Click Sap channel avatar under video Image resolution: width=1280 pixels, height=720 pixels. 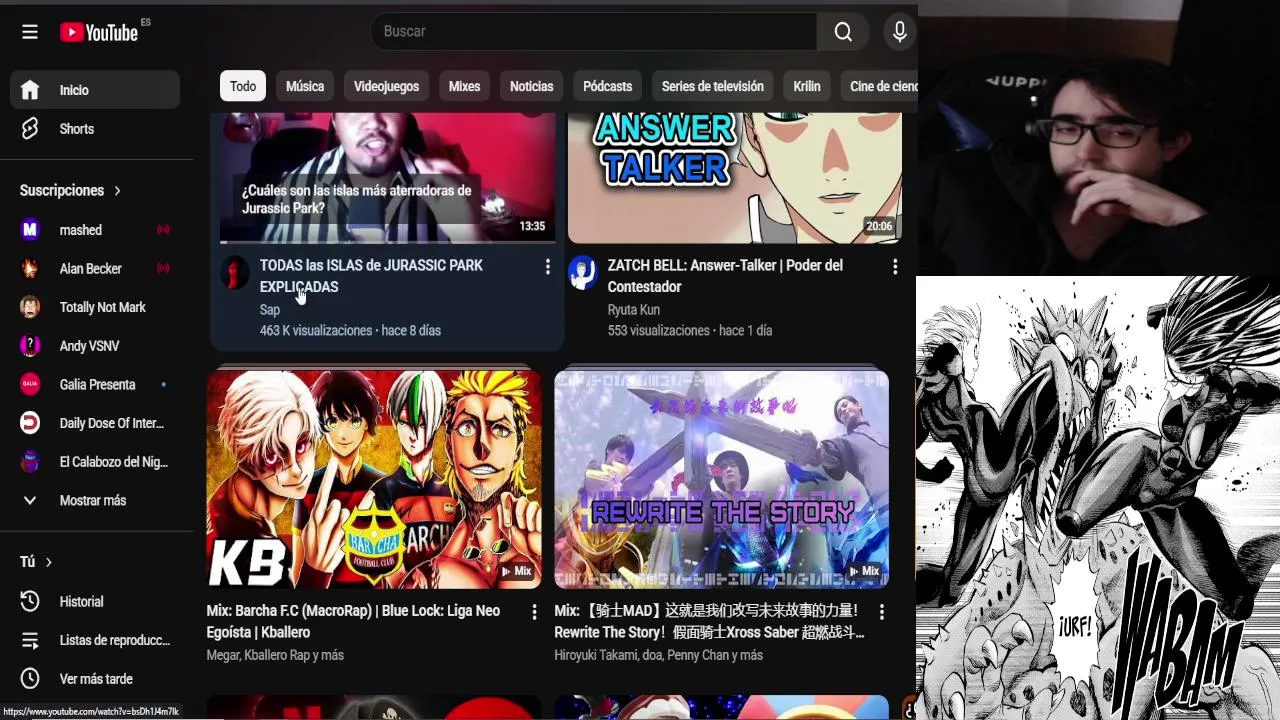pyautogui.click(x=235, y=273)
